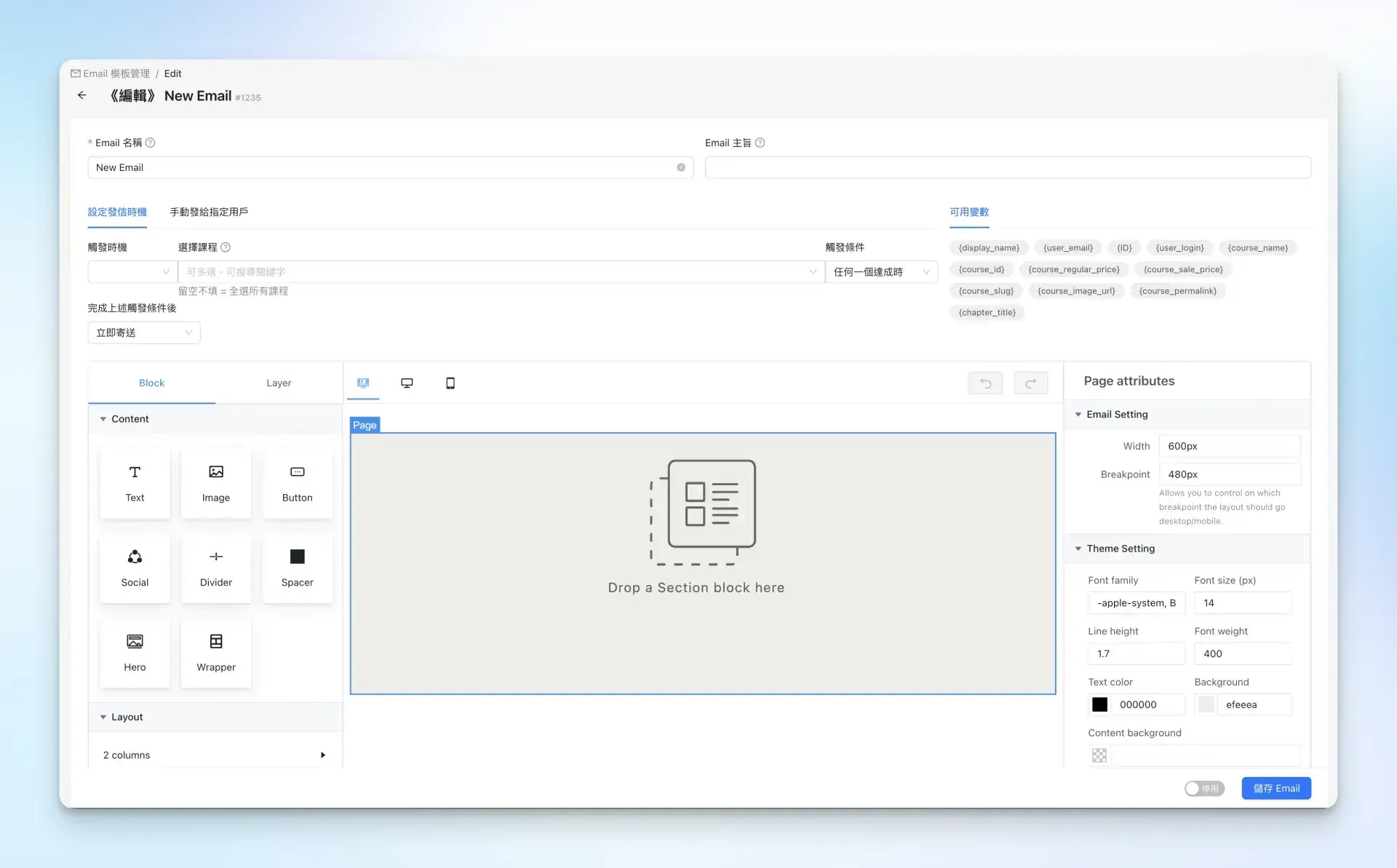This screenshot has width=1397, height=868.
Task: Switch to mobile preview icon
Action: 450,383
